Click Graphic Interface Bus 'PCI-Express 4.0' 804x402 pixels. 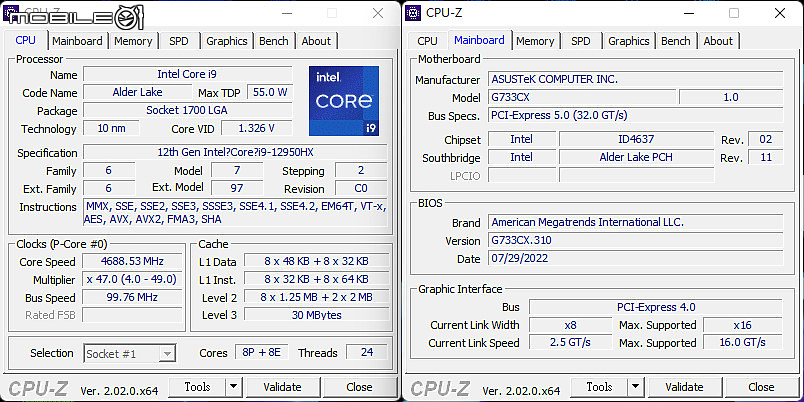click(x=656, y=307)
